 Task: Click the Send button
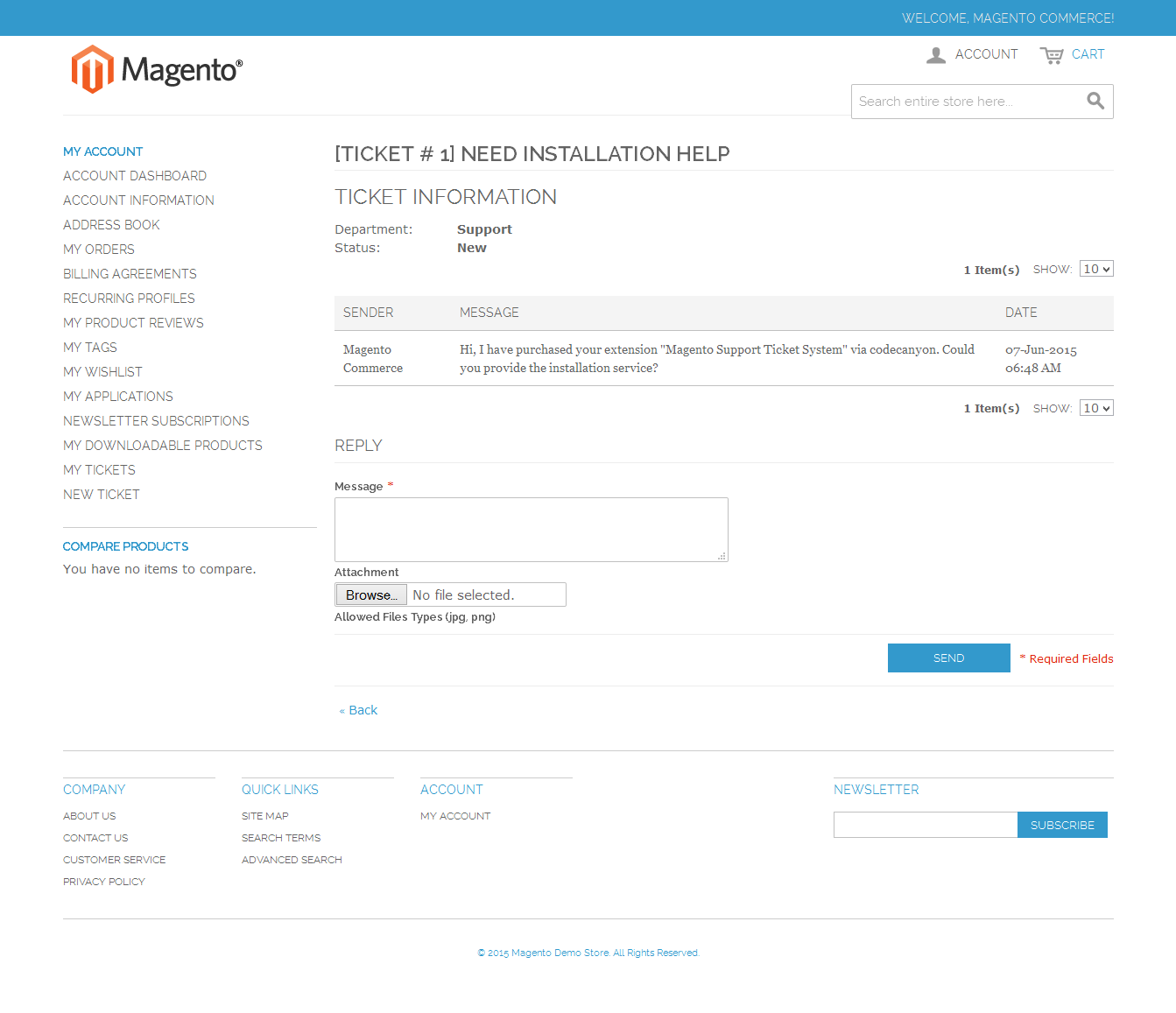coord(949,658)
